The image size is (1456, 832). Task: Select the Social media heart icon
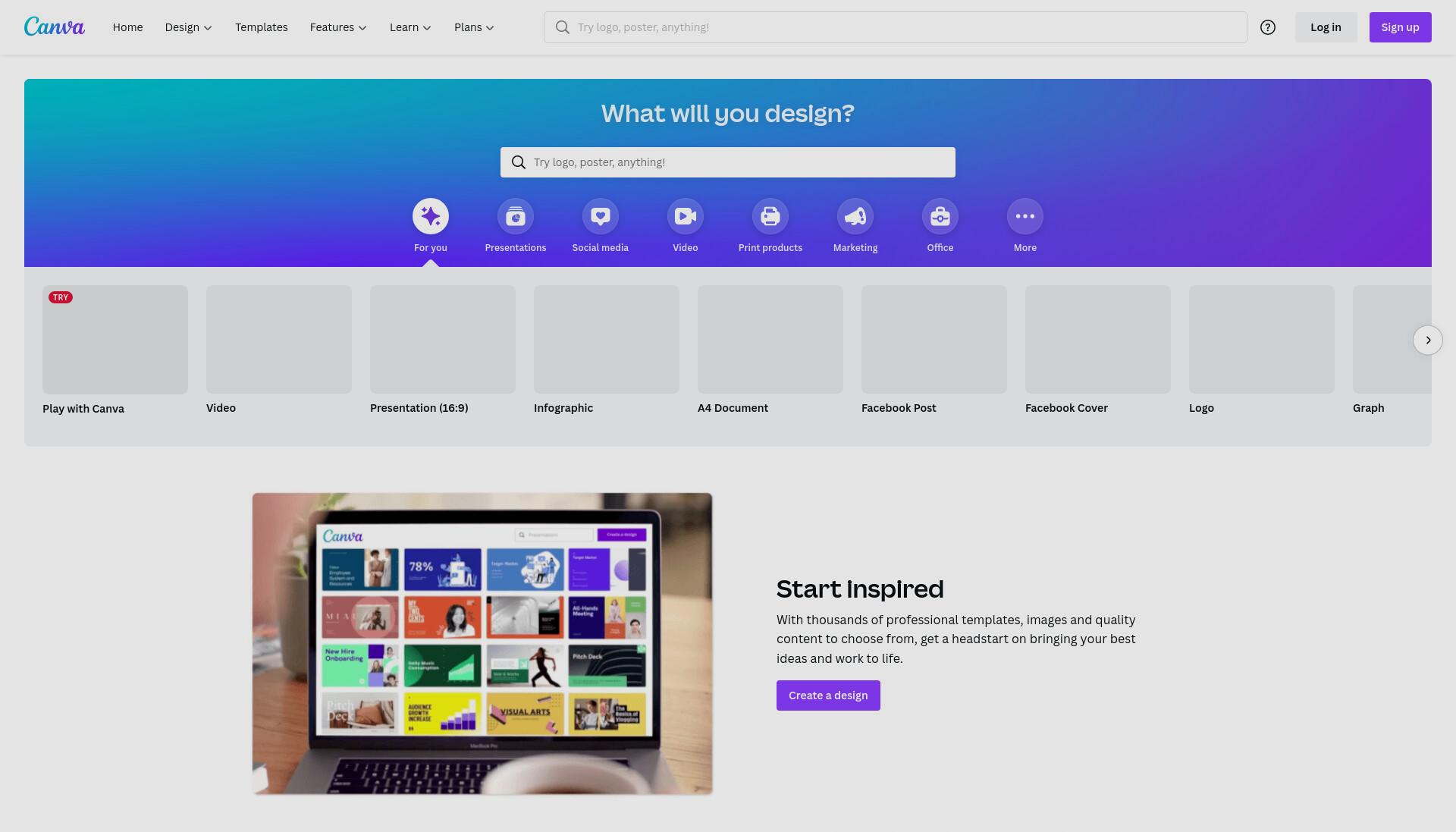[601, 217]
